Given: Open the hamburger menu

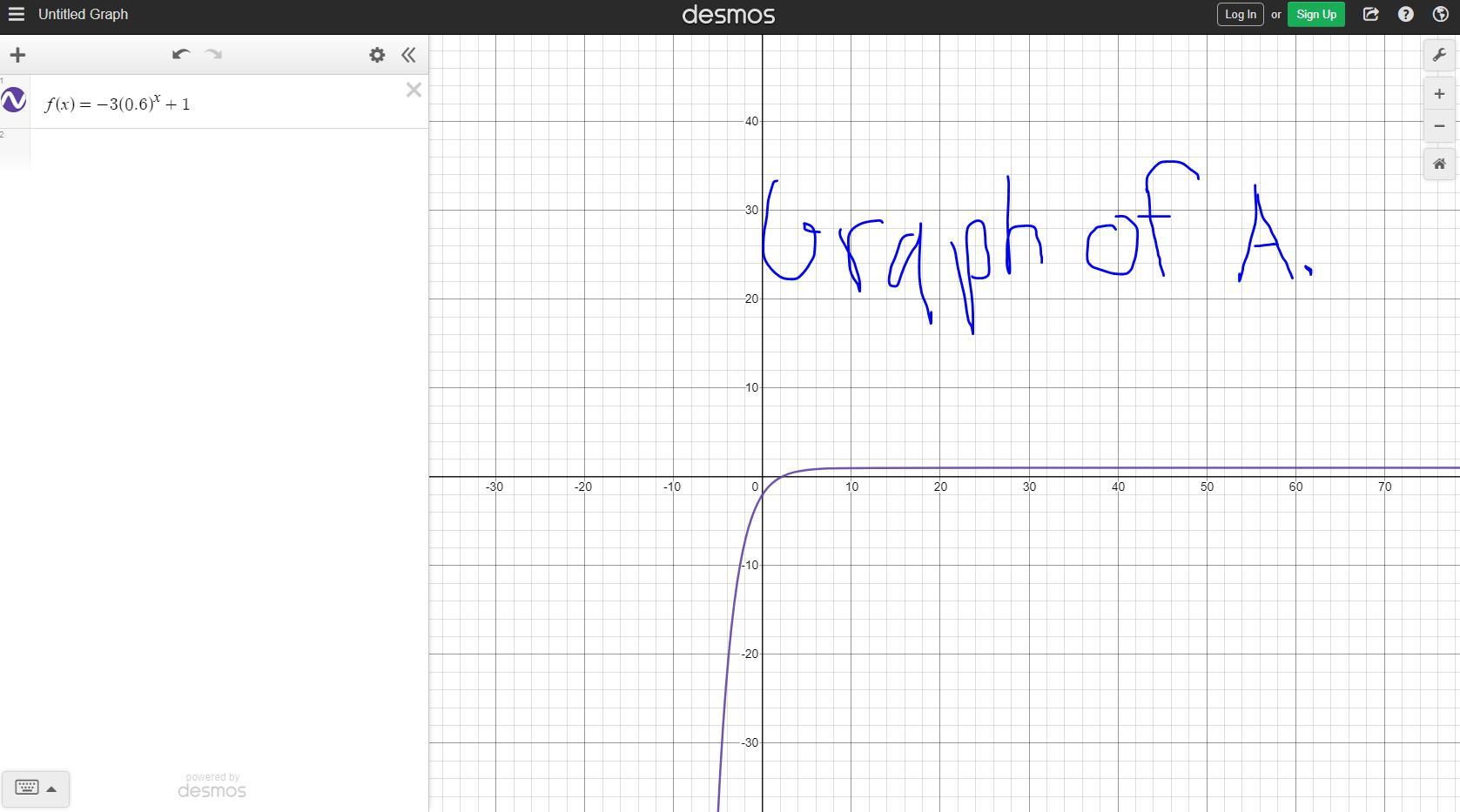Looking at the screenshot, I should click(16, 14).
